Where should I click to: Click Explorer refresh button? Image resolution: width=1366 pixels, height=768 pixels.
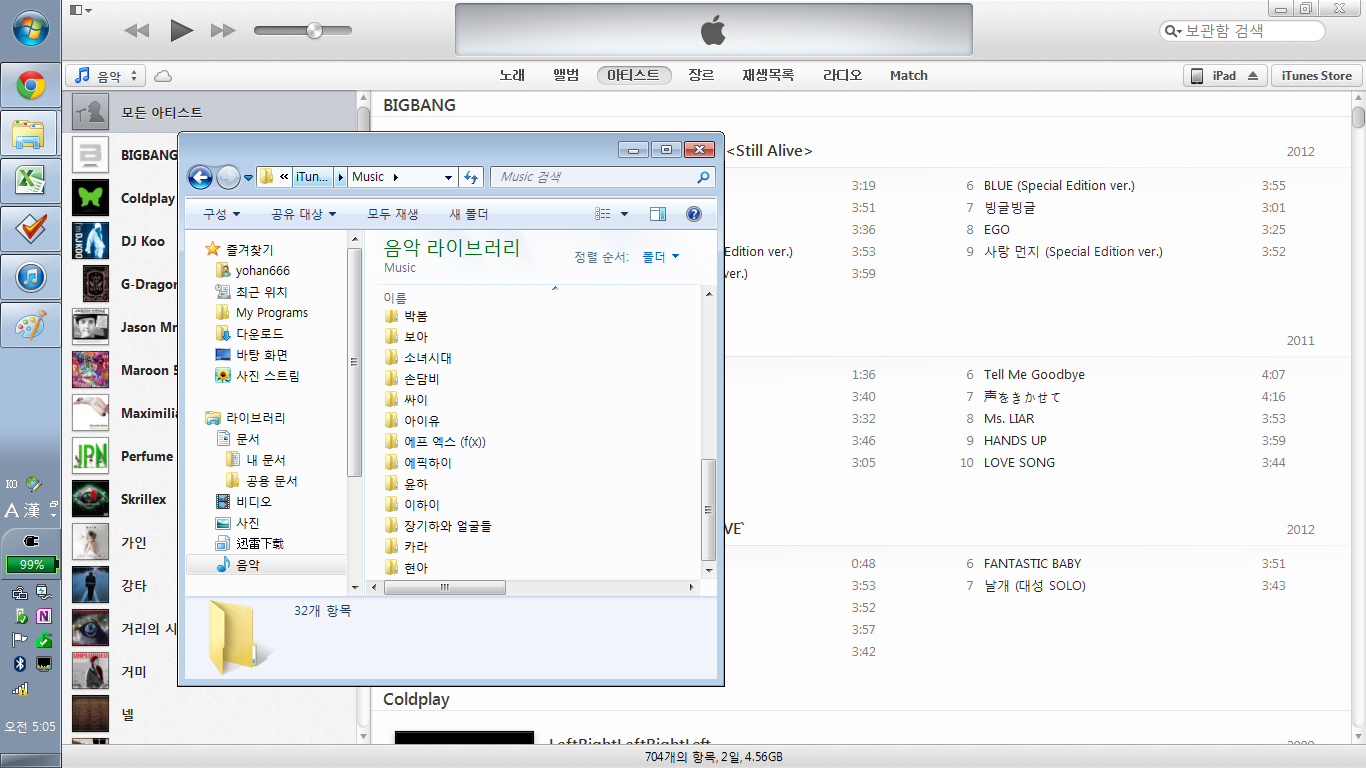(x=472, y=177)
